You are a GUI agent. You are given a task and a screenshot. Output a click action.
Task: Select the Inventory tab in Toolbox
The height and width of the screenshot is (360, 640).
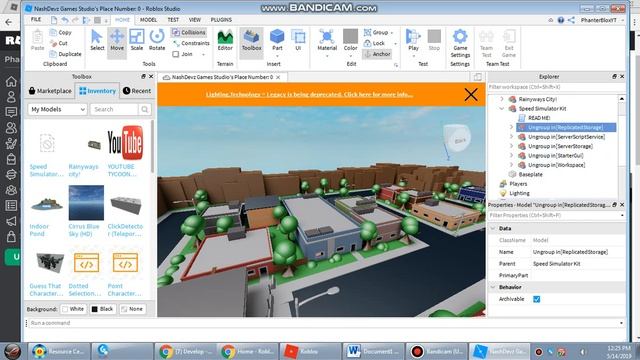tap(98, 91)
